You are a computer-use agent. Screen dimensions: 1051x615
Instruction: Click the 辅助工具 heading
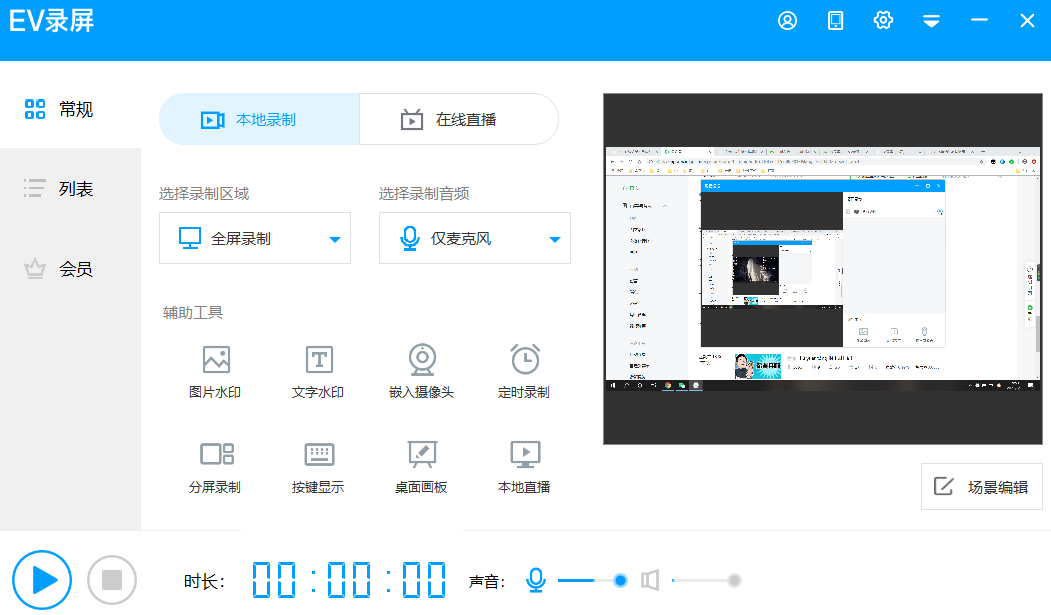point(193,312)
